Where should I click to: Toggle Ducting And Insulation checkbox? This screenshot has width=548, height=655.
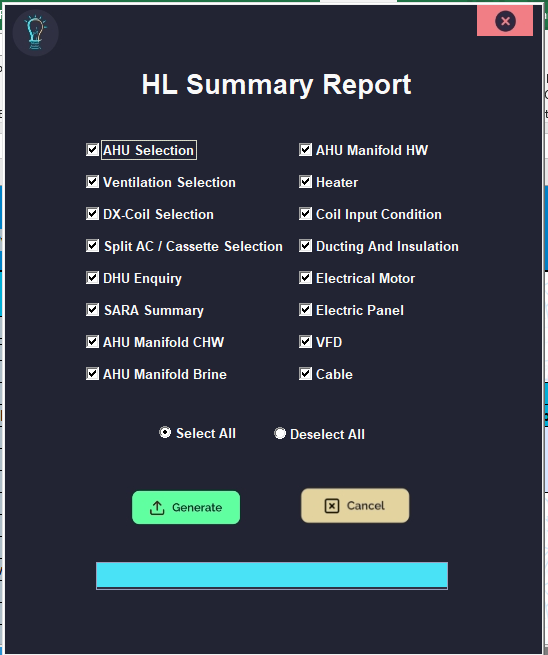(x=305, y=246)
